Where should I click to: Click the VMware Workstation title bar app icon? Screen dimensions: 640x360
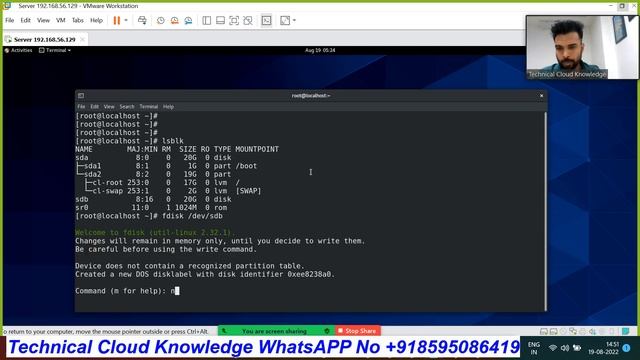[7, 6]
